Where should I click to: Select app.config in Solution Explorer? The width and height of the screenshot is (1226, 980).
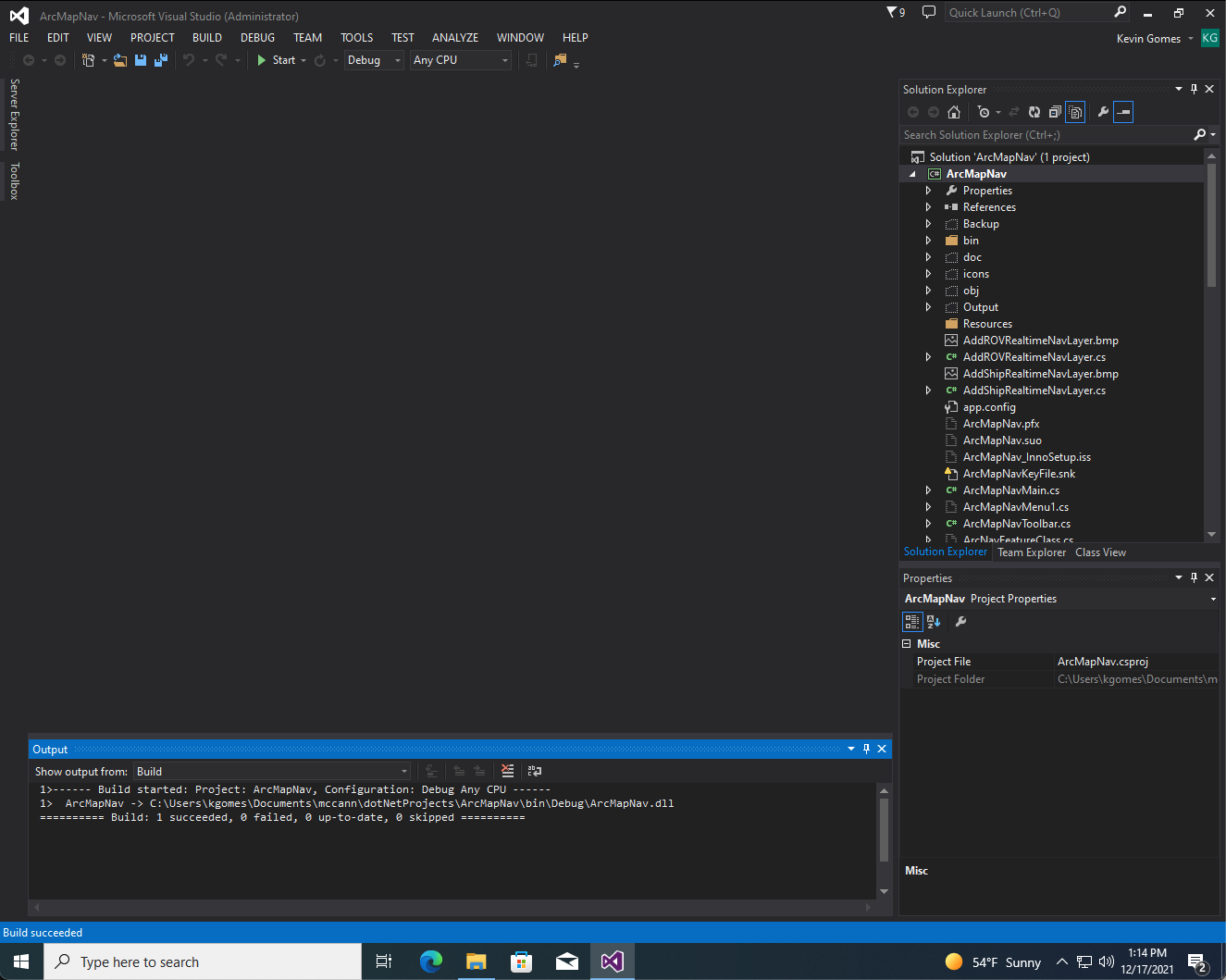(989, 407)
